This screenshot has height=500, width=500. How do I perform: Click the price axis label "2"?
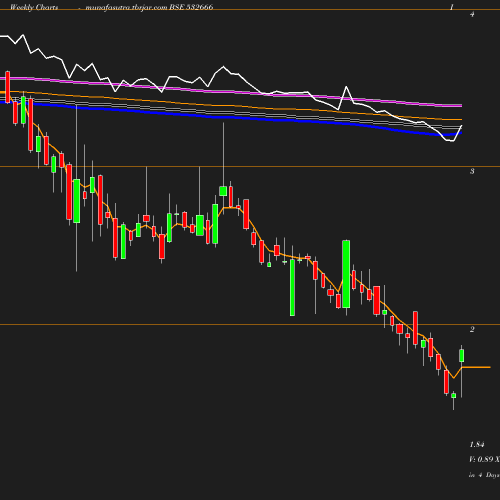pyautogui.click(x=472, y=329)
